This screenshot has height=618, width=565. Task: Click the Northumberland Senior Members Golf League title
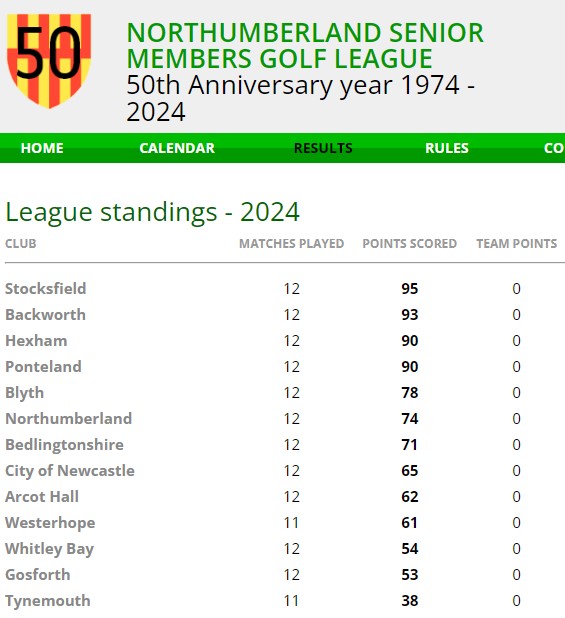pyautogui.click(x=305, y=45)
